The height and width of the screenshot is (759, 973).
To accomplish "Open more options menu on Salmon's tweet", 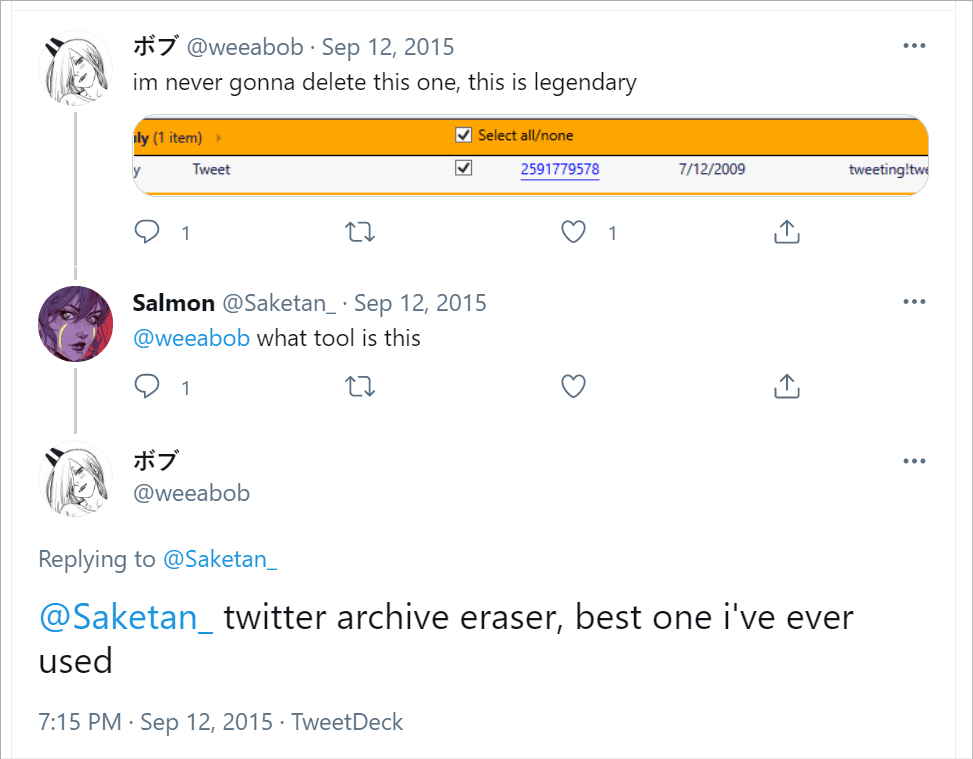I will click(914, 300).
